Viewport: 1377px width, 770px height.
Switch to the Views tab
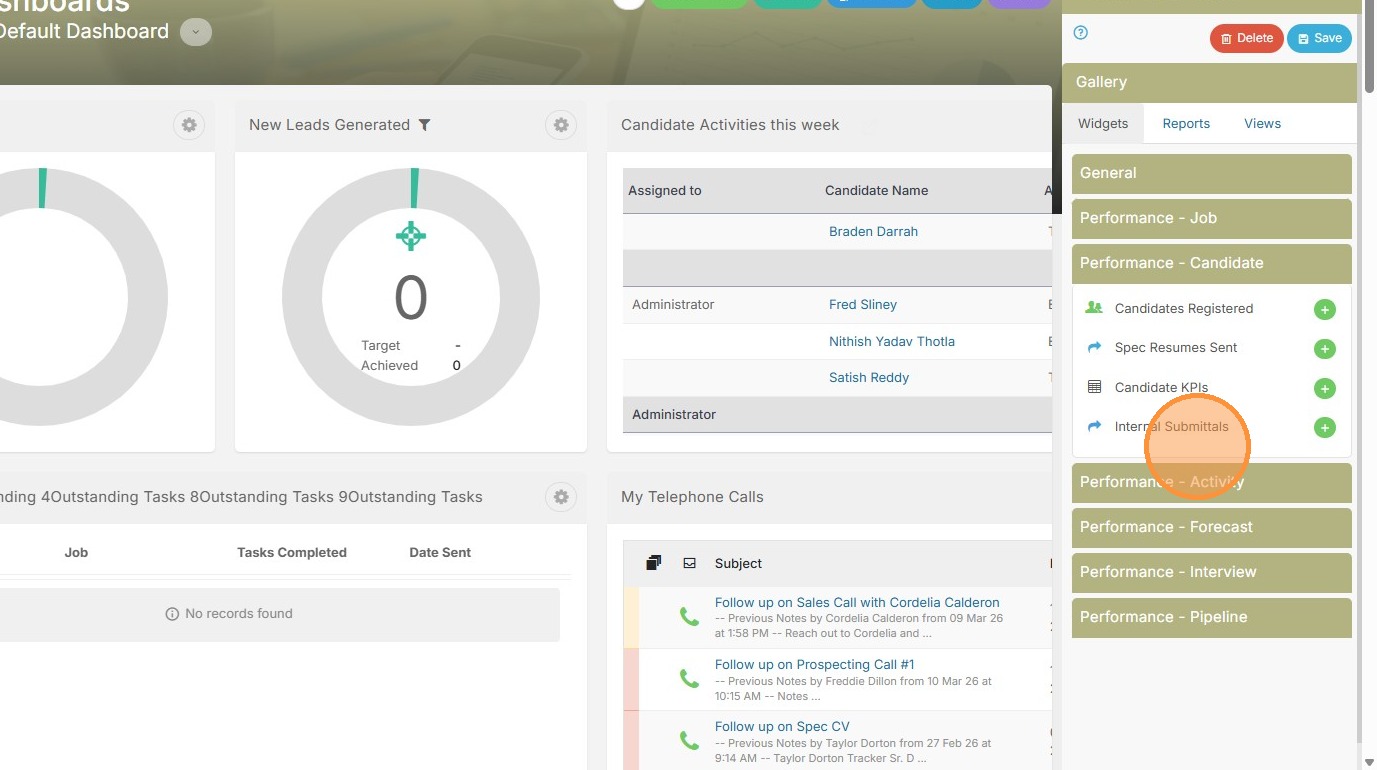(x=1262, y=124)
